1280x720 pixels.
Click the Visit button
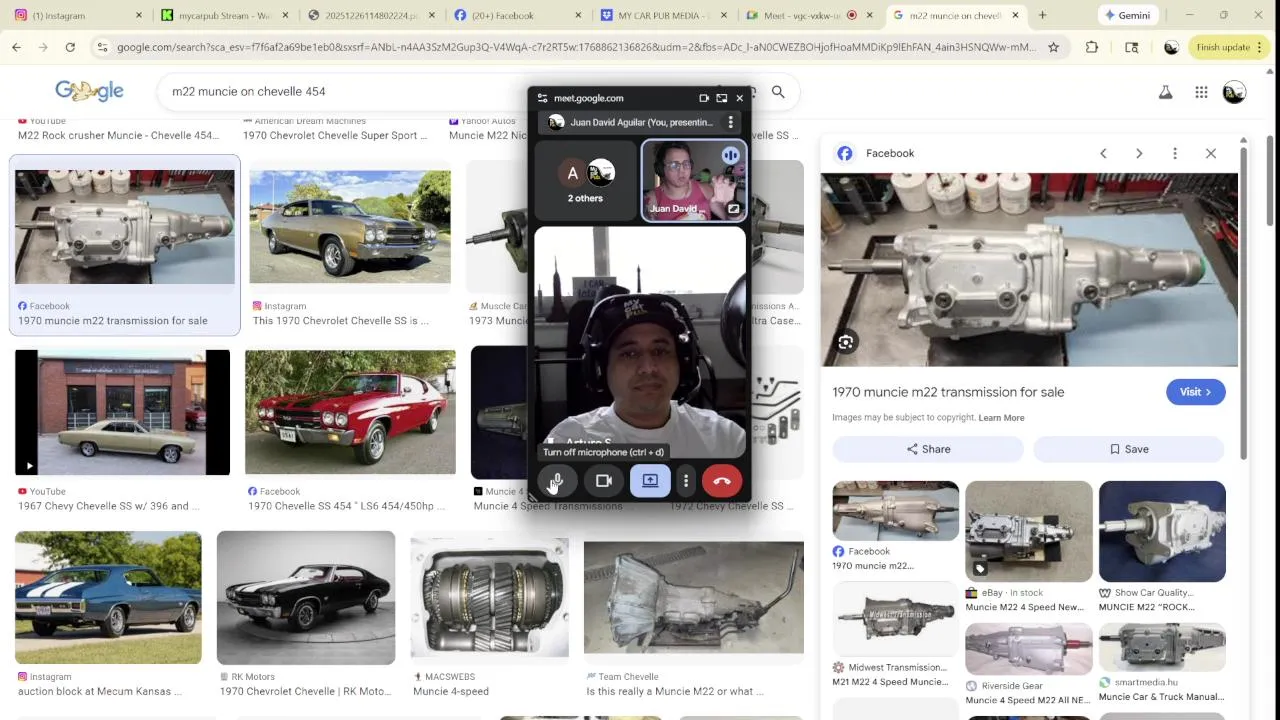(x=1195, y=392)
